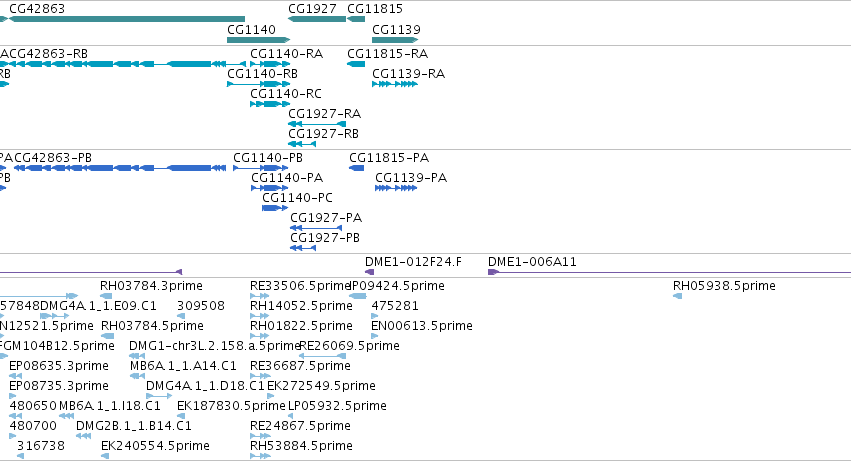Select the DME1-012F24.F clone feature
Image resolution: width=851 pixels, height=461 pixels.
pyautogui.click(x=370, y=272)
